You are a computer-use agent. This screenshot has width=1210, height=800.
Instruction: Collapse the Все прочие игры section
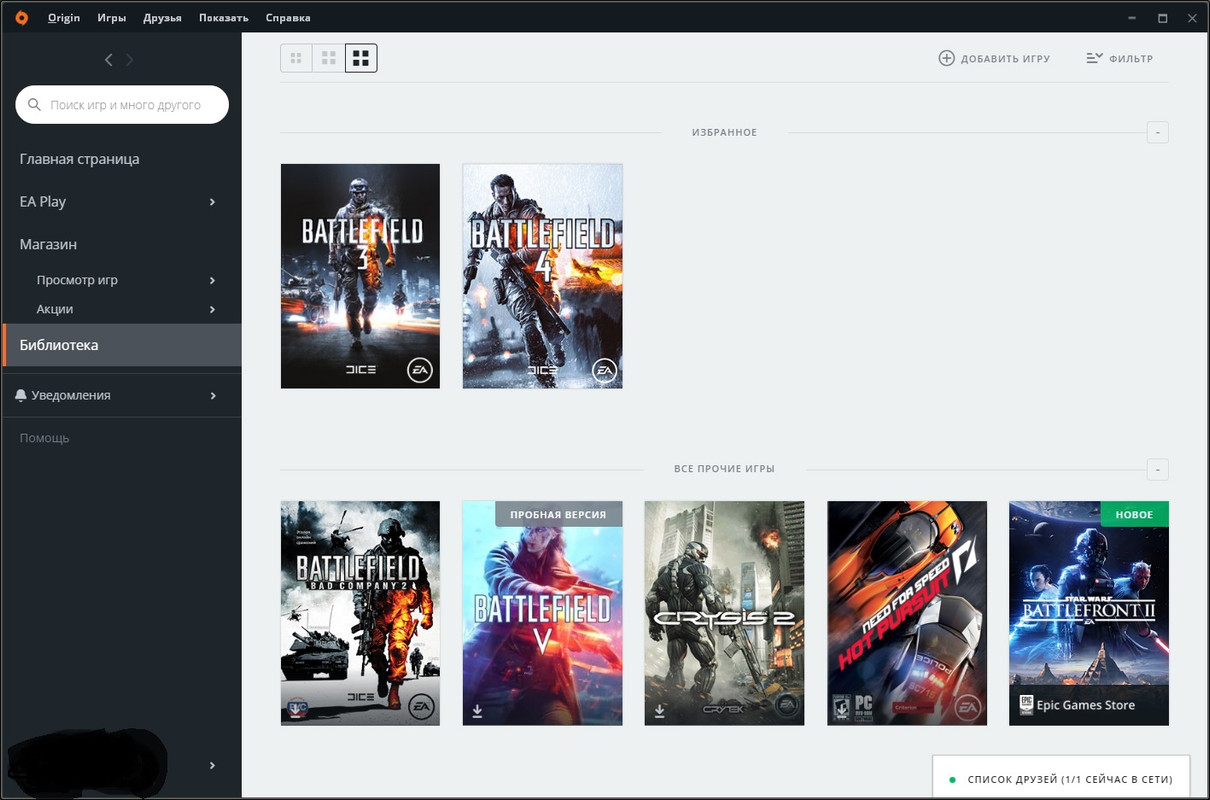pos(1157,468)
